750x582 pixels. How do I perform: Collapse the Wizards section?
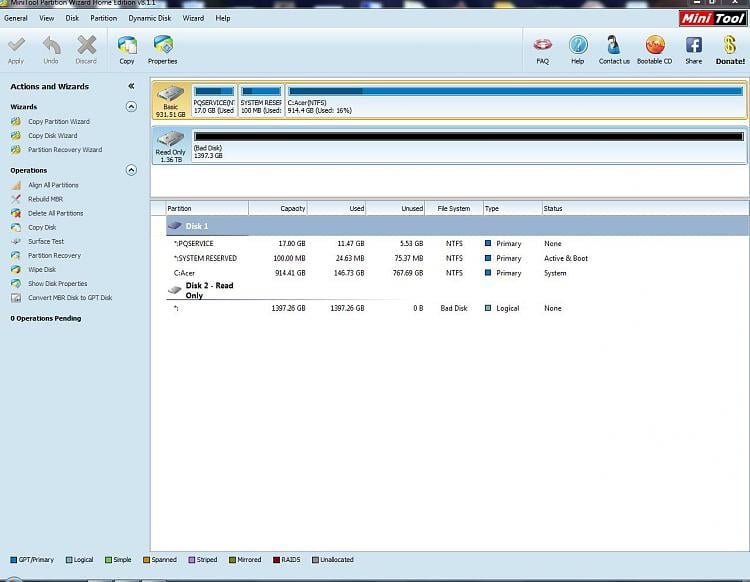(131, 107)
